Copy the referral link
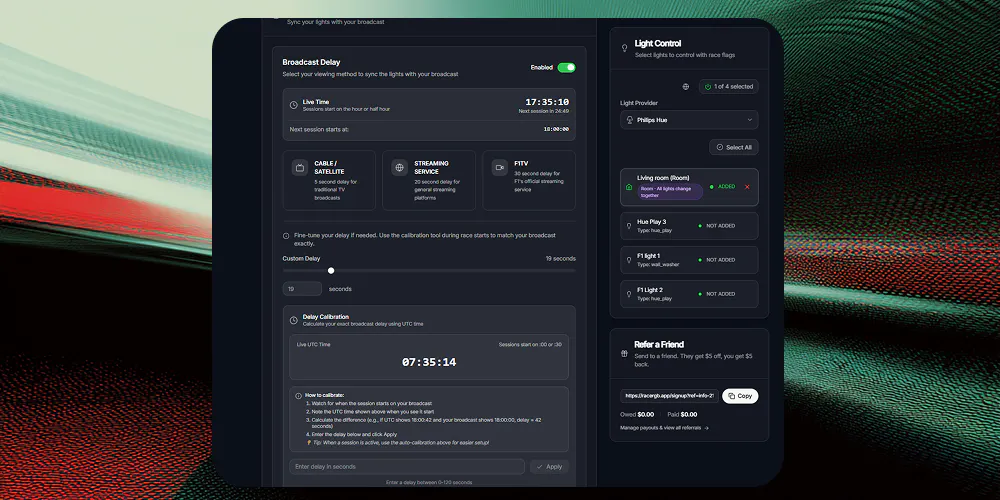1000x500 pixels. pyautogui.click(x=740, y=396)
